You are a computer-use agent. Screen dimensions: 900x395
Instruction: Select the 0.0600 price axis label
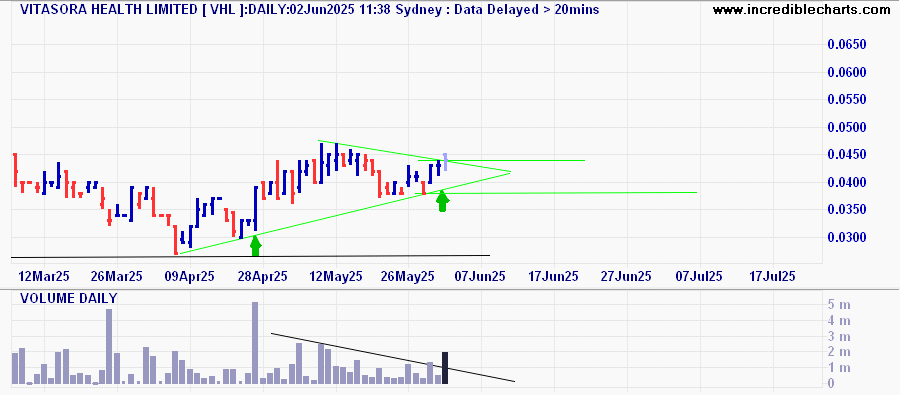click(x=847, y=72)
